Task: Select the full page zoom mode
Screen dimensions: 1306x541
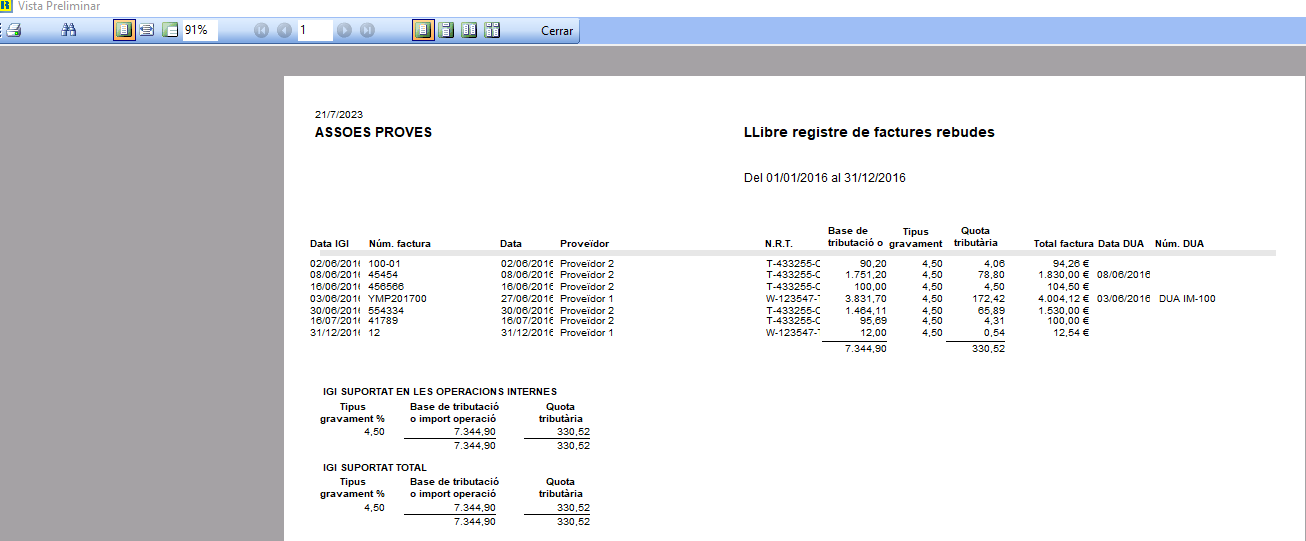Action: coord(124,30)
